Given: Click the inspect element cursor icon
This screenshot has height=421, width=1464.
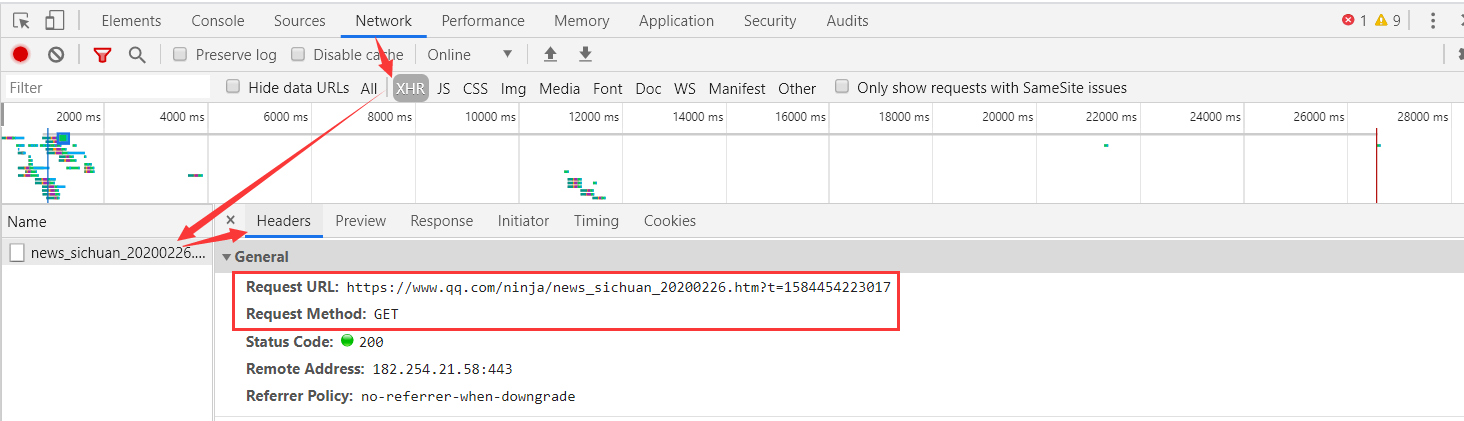Looking at the screenshot, I should coord(21,21).
